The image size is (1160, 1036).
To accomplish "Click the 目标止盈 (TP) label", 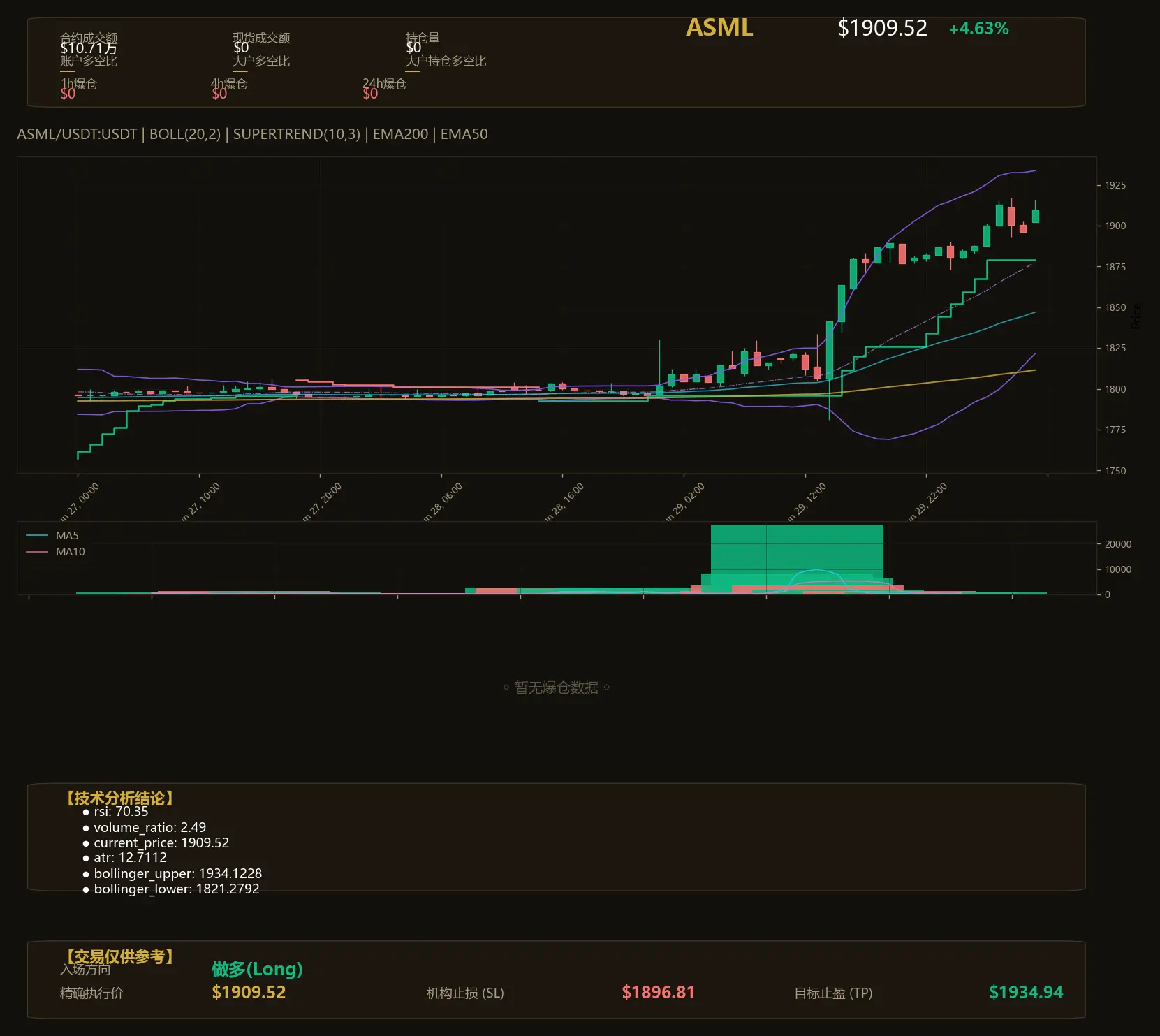I will [833, 993].
